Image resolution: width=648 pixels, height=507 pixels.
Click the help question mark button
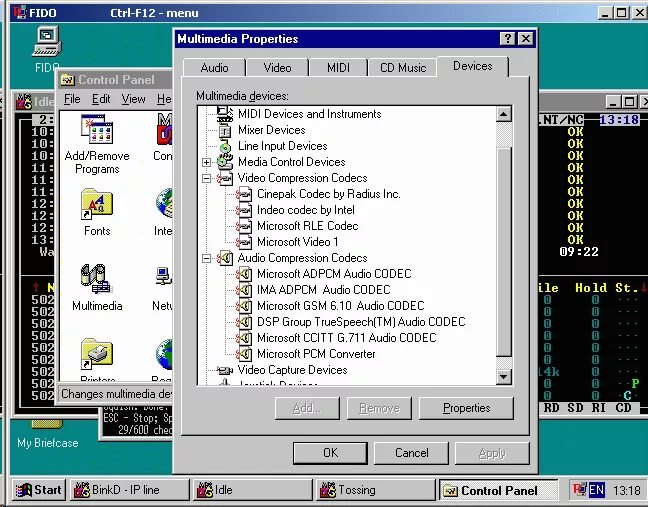[x=507, y=39]
